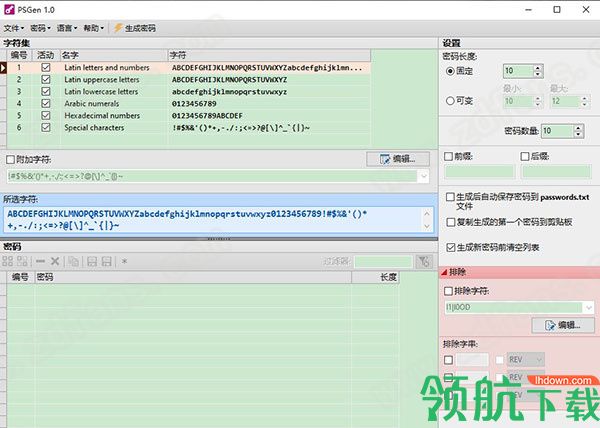Click the second floppy save-as icon
This screenshot has height=428, width=600.
[107, 262]
